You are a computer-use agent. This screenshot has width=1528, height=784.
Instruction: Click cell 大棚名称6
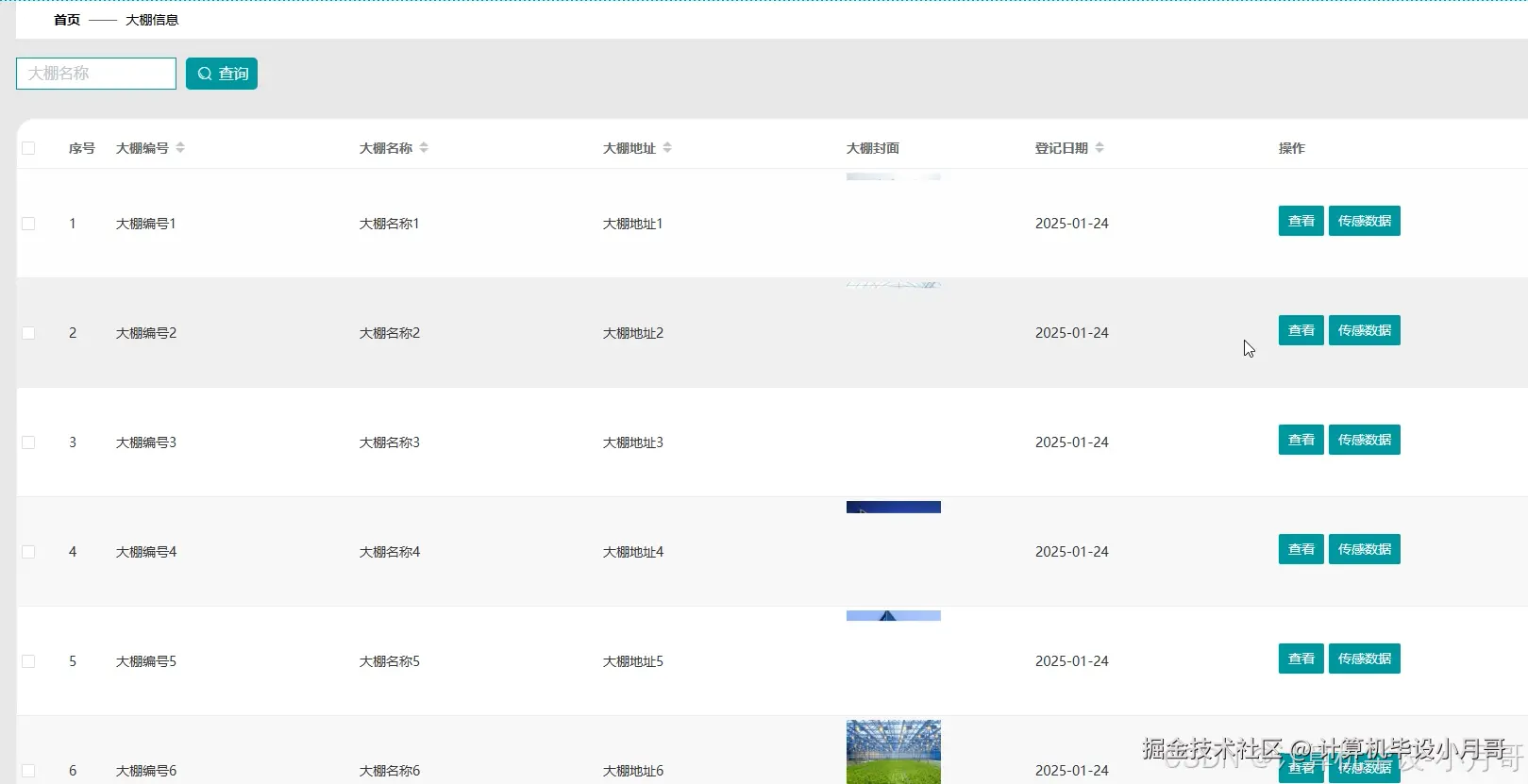(x=390, y=771)
